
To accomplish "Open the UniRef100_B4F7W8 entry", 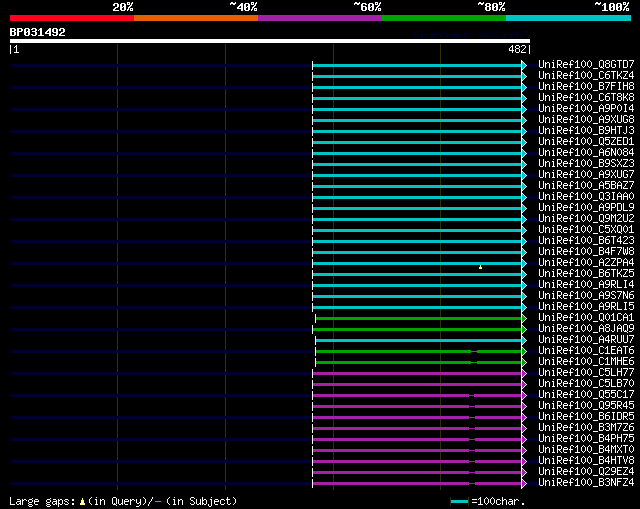I will [586, 252].
